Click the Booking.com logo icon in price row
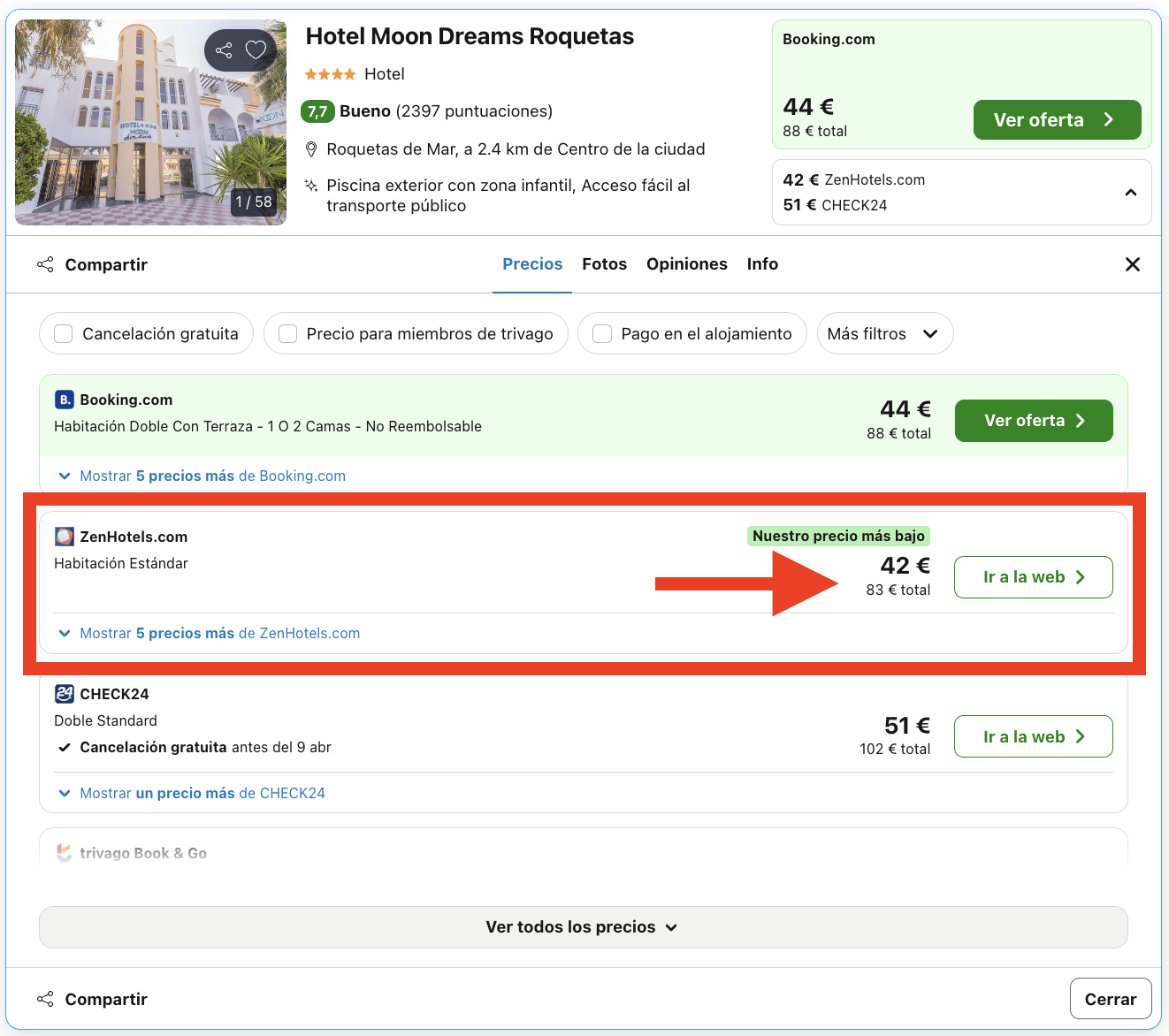This screenshot has width=1169, height=1036. click(x=65, y=400)
